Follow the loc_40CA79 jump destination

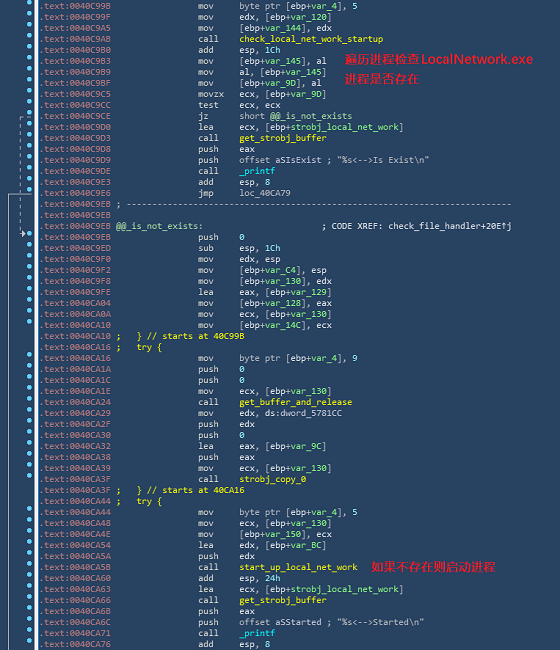(265, 193)
